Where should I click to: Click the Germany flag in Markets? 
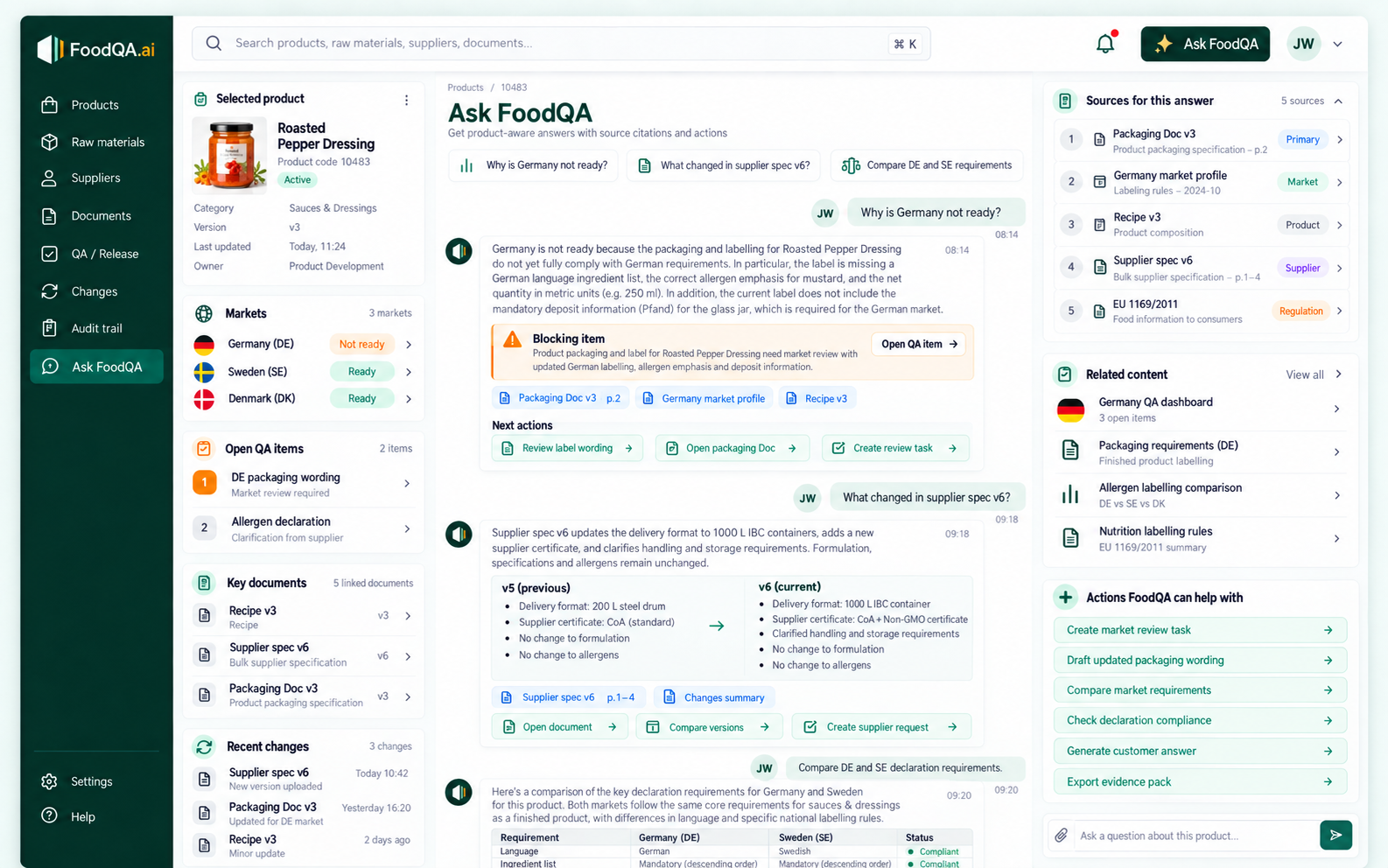pos(204,344)
